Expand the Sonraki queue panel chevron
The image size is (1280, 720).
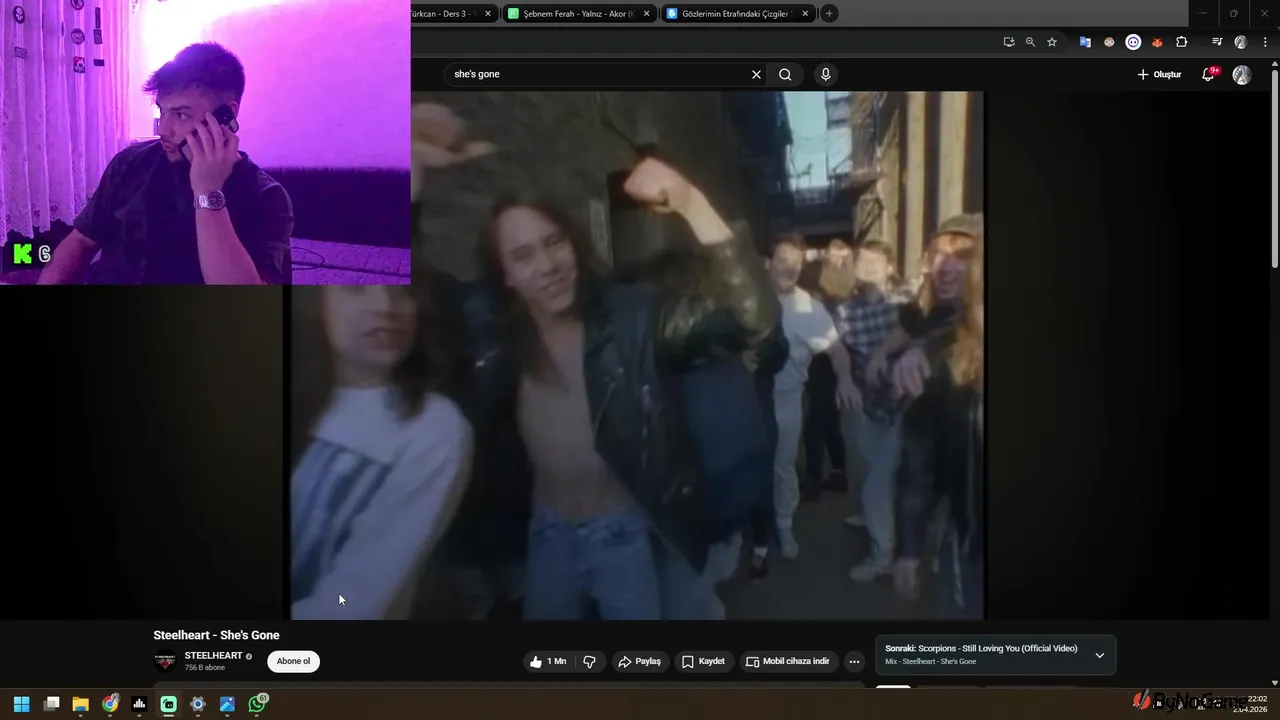click(x=1099, y=655)
